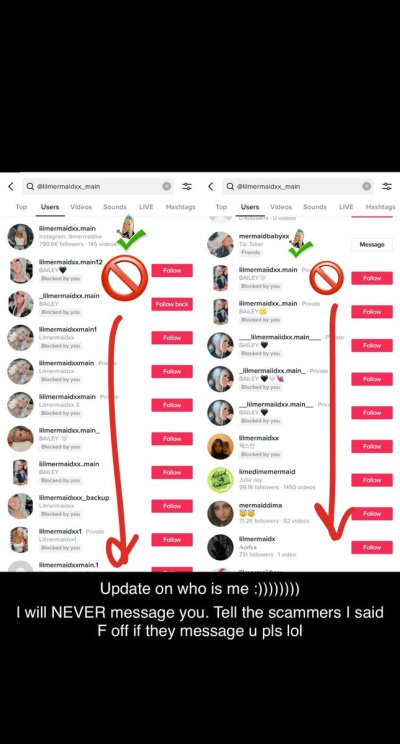Viewport: 400px width, 744px height.
Task: Tap the back arrow in right search screen
Action: pos(211,186)
